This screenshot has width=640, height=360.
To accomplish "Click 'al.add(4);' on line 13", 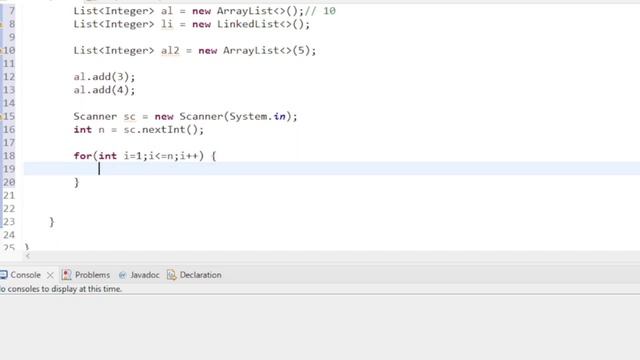I will 104,90.
